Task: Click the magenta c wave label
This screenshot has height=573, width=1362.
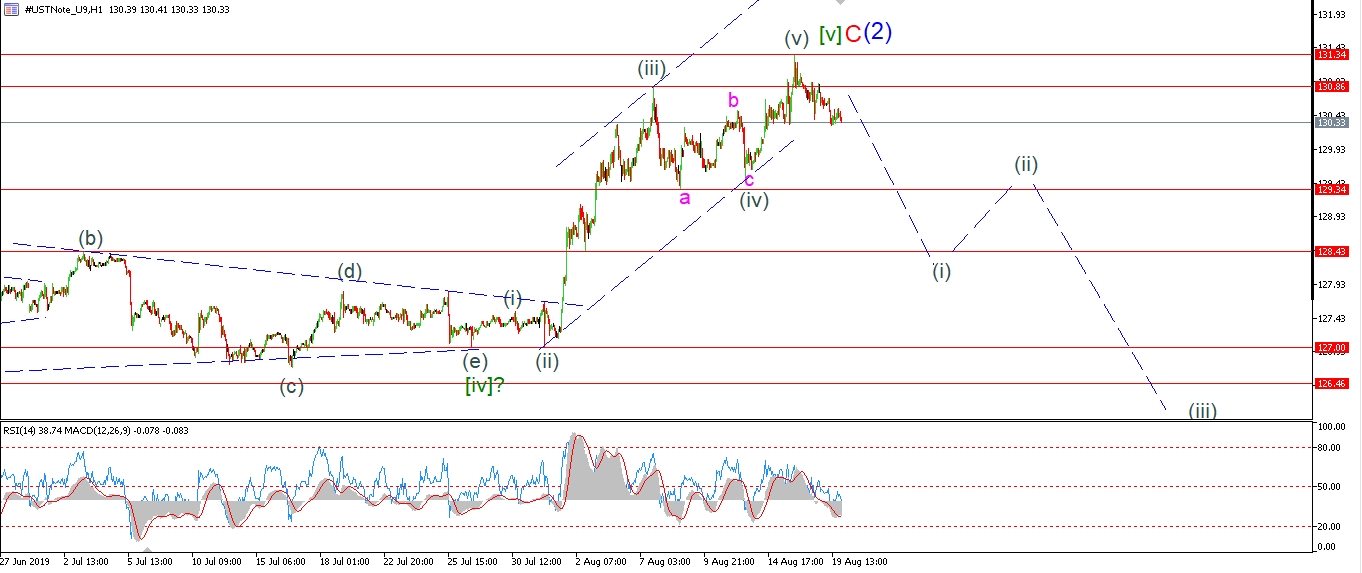Action: click(x=749, y=179)
